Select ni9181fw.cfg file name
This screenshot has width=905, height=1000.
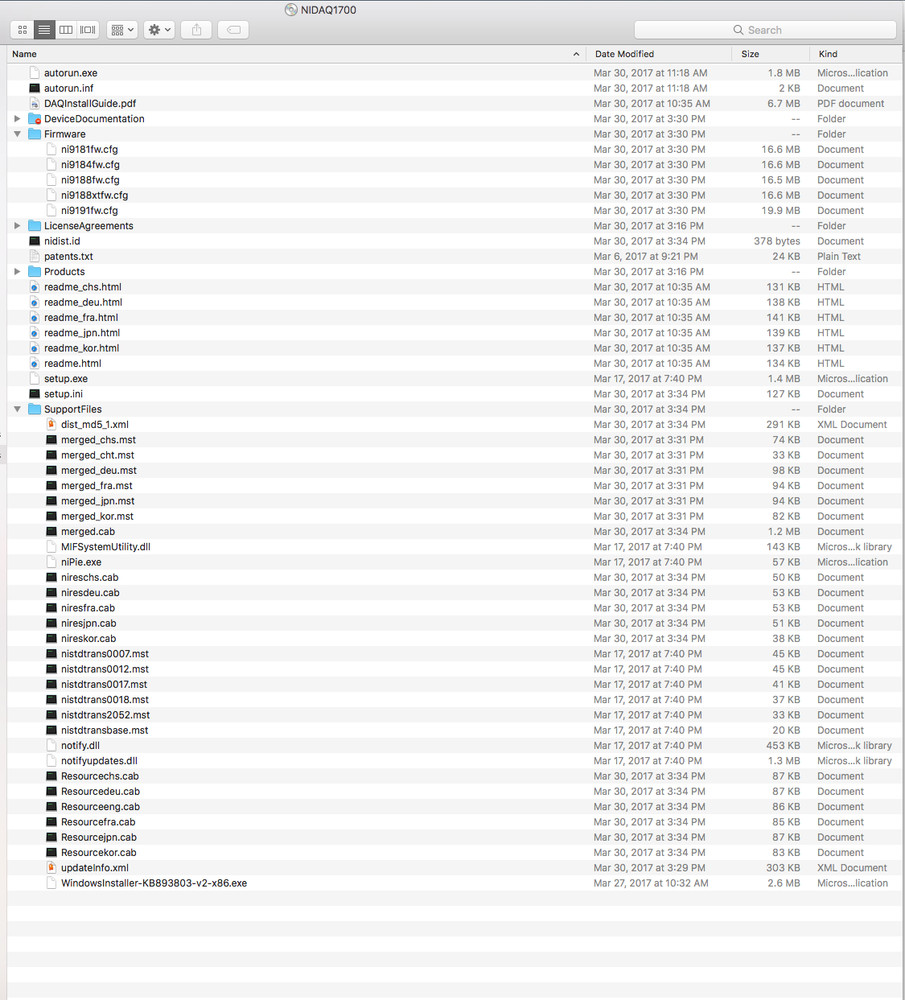coord(89,149)
